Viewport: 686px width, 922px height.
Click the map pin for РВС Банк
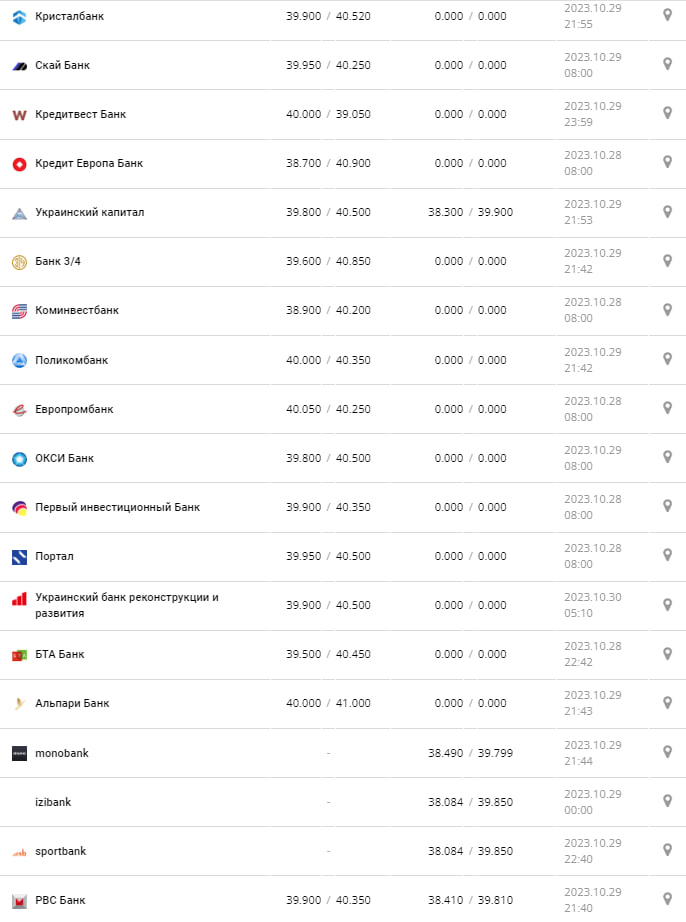click(x=667, y=899)
